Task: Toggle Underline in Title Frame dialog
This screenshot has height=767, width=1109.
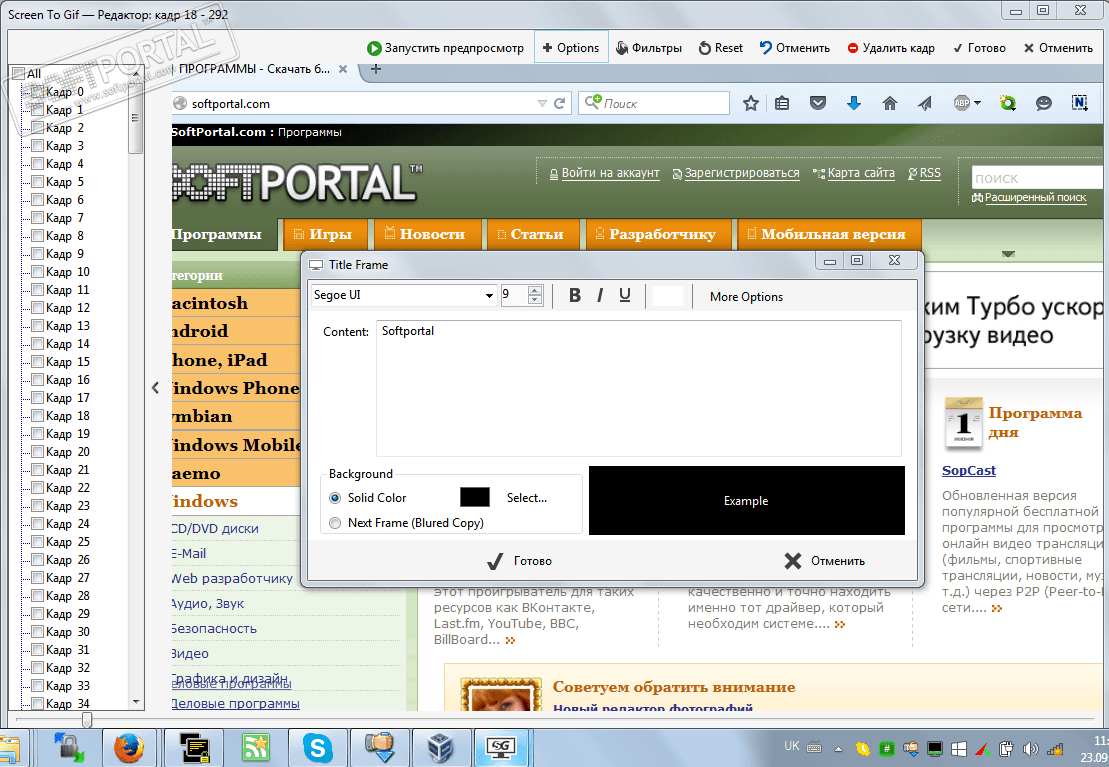Action: coord(625,296)
